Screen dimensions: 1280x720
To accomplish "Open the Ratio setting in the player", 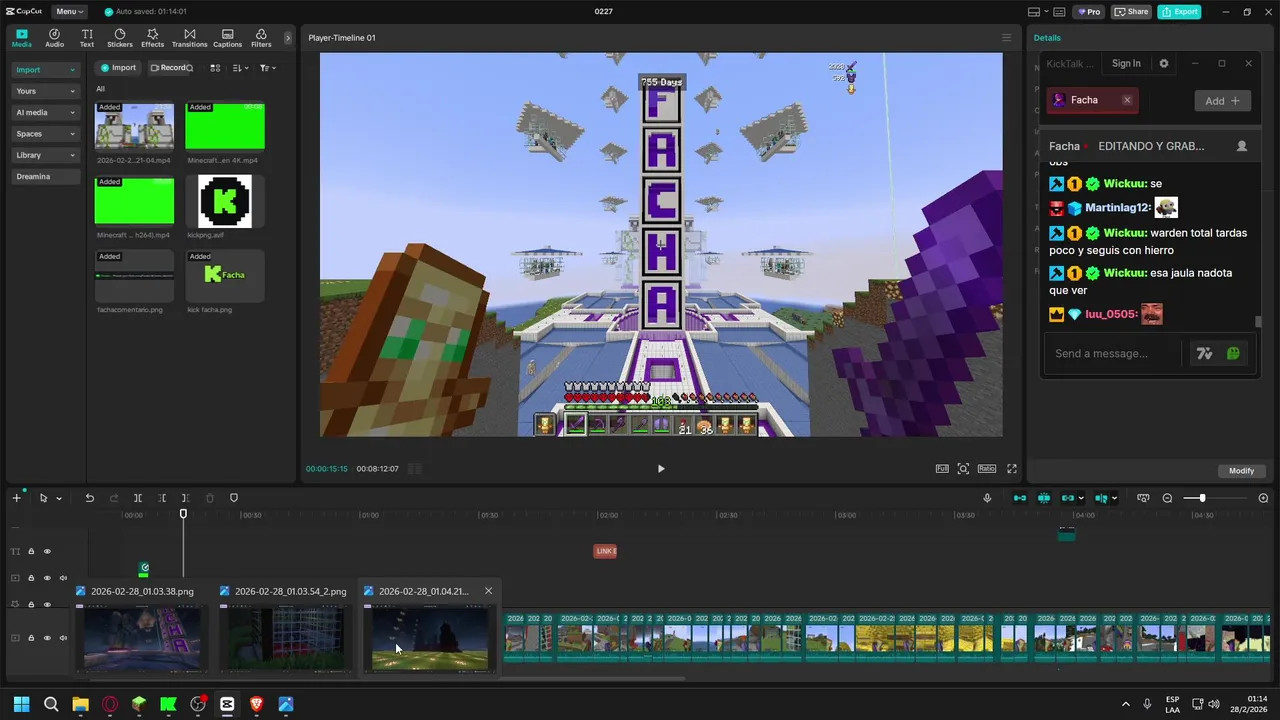I will point(987,468).
